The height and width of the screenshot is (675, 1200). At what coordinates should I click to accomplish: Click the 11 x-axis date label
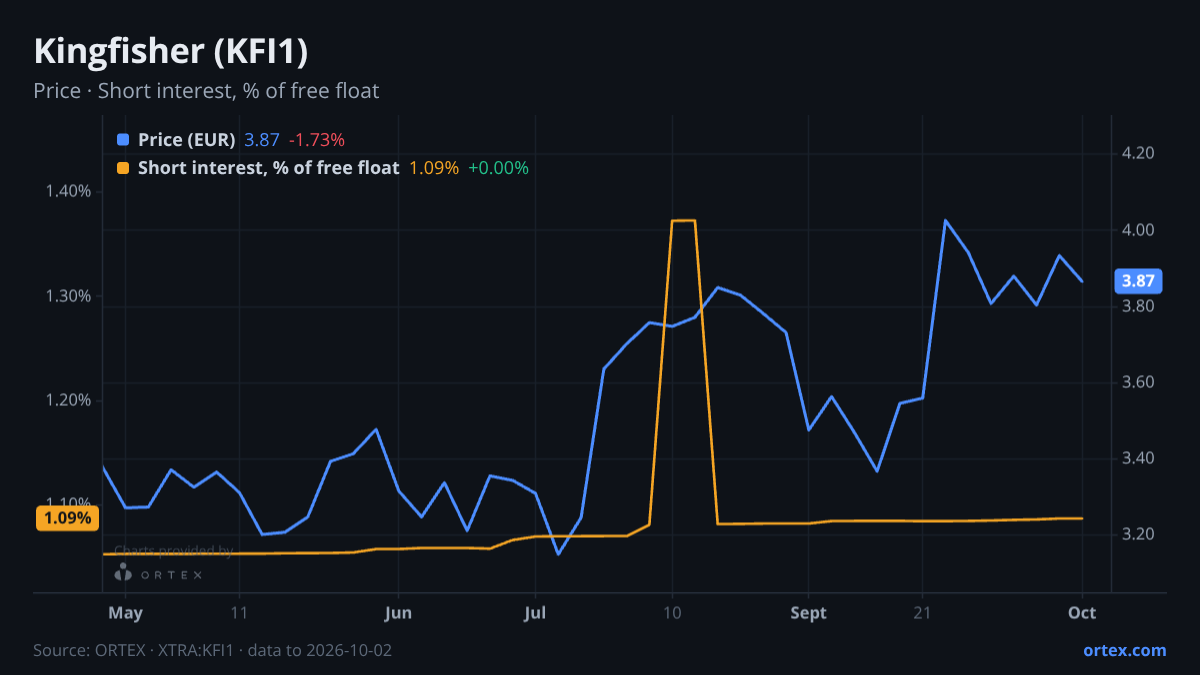pos(238,613)
